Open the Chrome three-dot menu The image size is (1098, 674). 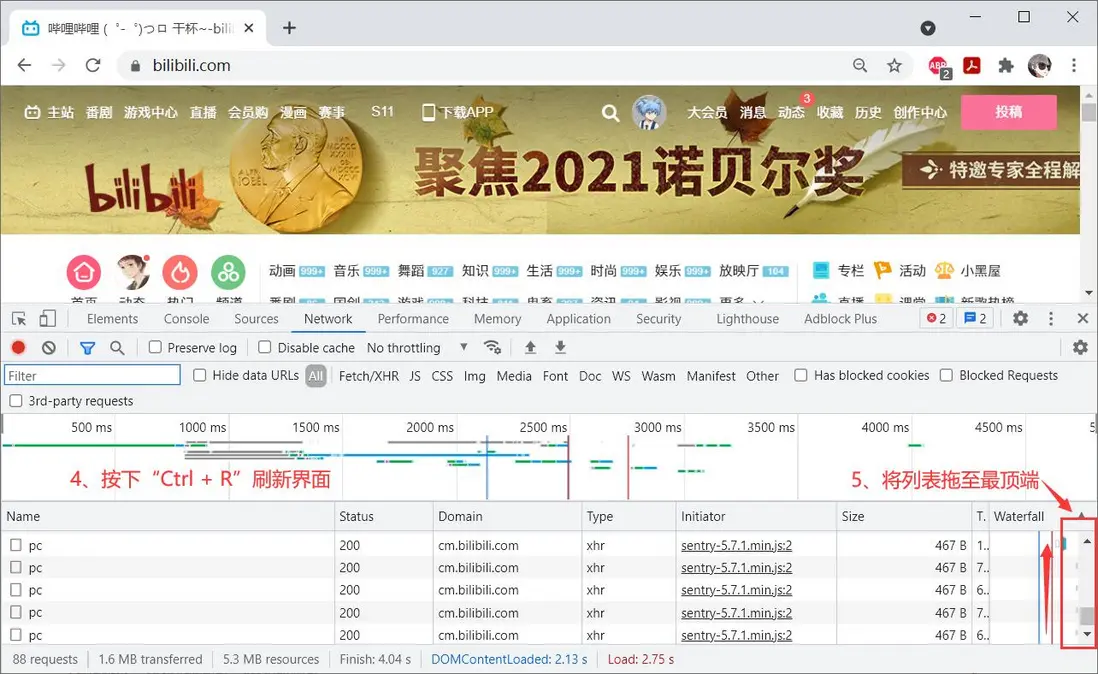pos(1073,65)
